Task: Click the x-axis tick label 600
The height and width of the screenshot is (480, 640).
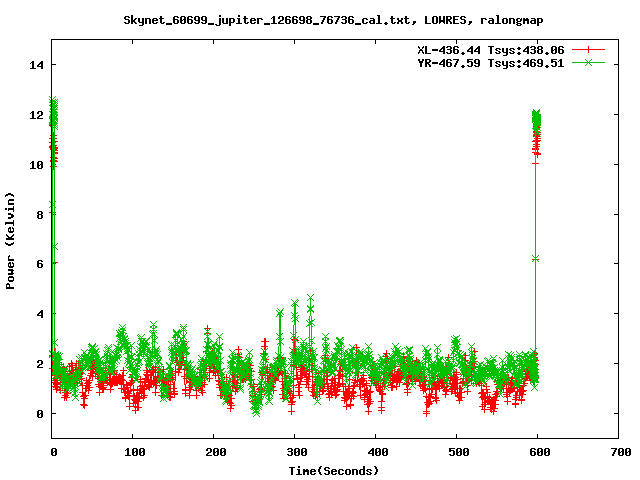Action: tap(539, 452)
